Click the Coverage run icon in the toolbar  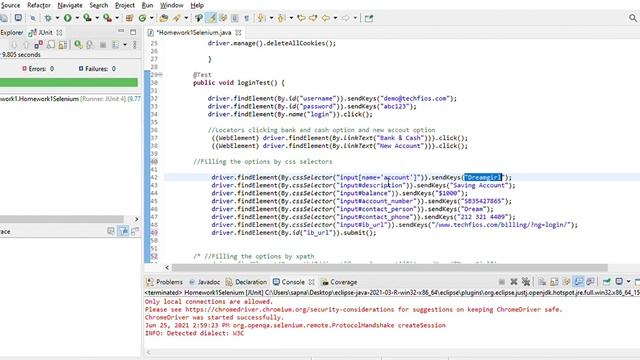[x=87, y=18]
